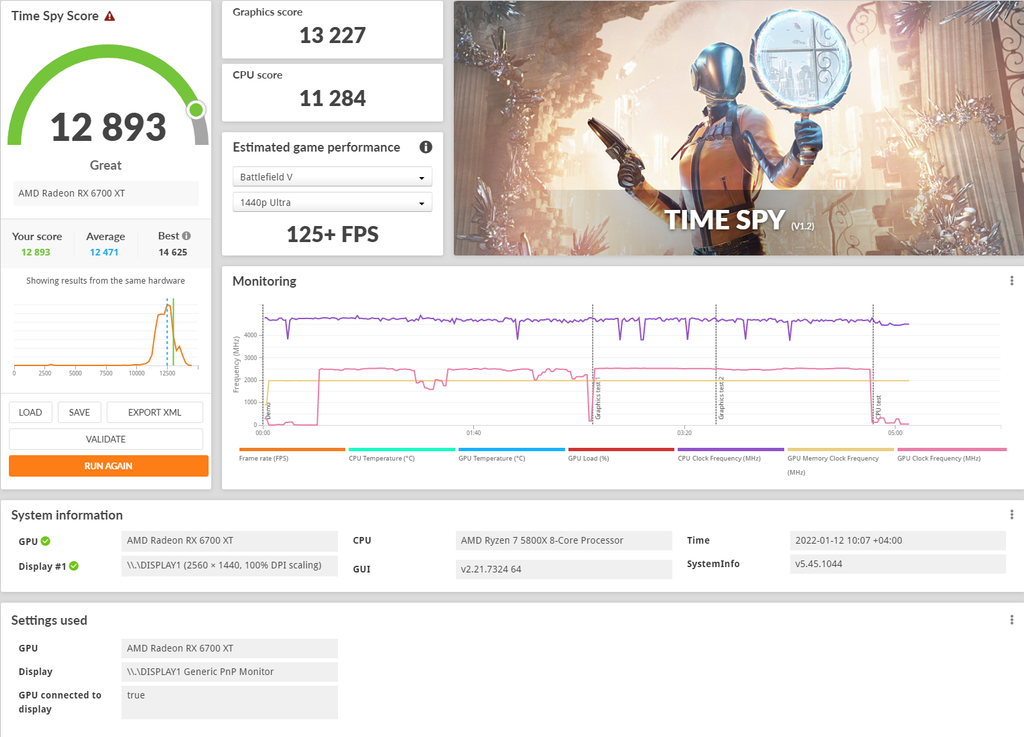The width and height of the screenshot is (1024, 737).
Task: Click the Graphics test 1 marker in chart
Action: coord(598,400)
